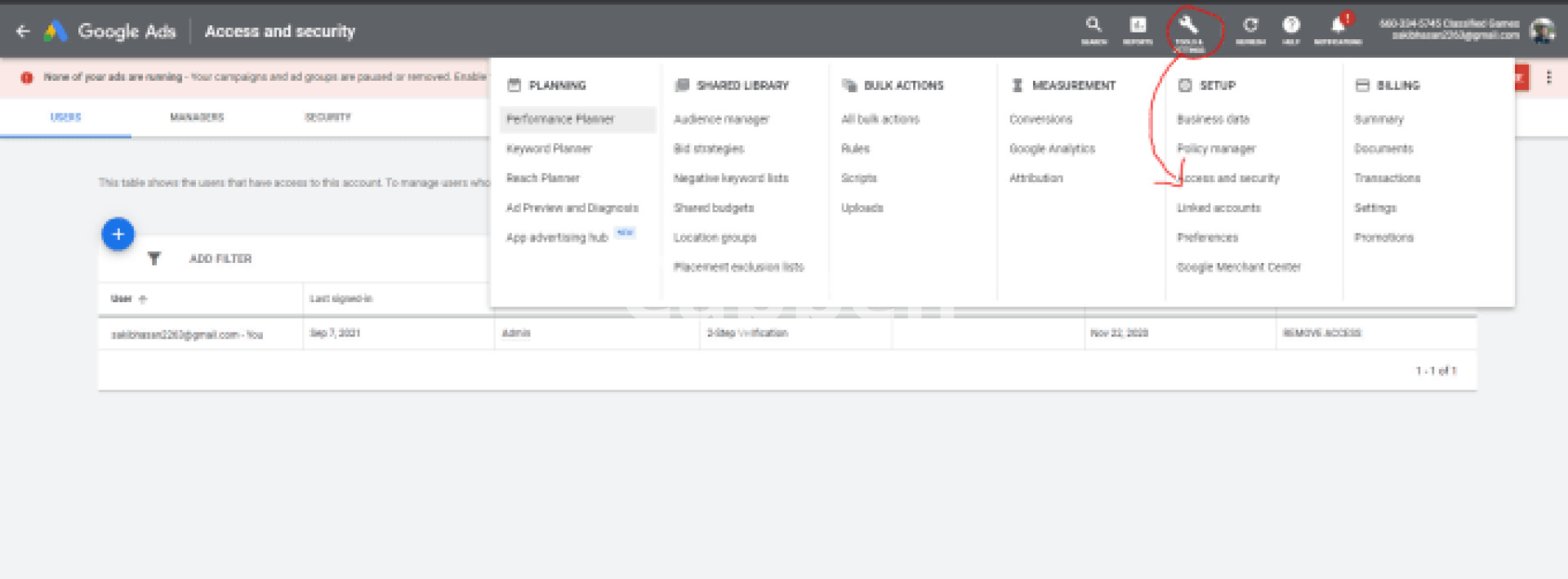Click the Tools & Settings wrench icon
This screenshot has width=1568, height=579.
(x=1189, y=26)
